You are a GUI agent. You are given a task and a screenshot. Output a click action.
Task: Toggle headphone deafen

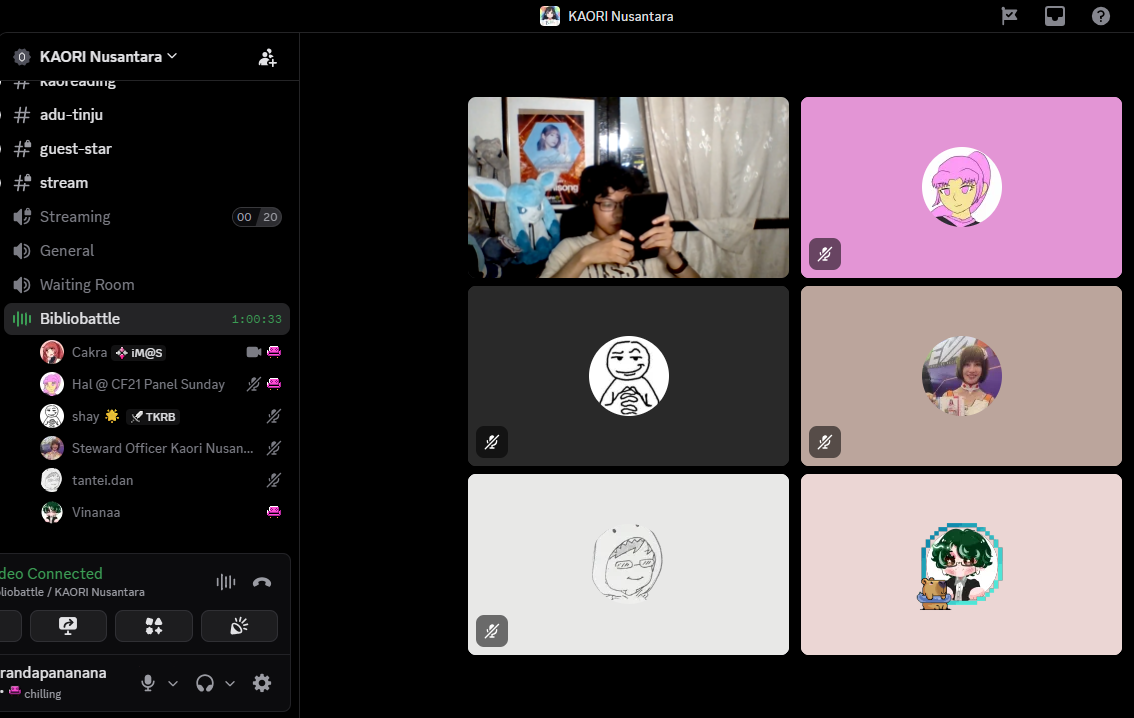[205, 683]
